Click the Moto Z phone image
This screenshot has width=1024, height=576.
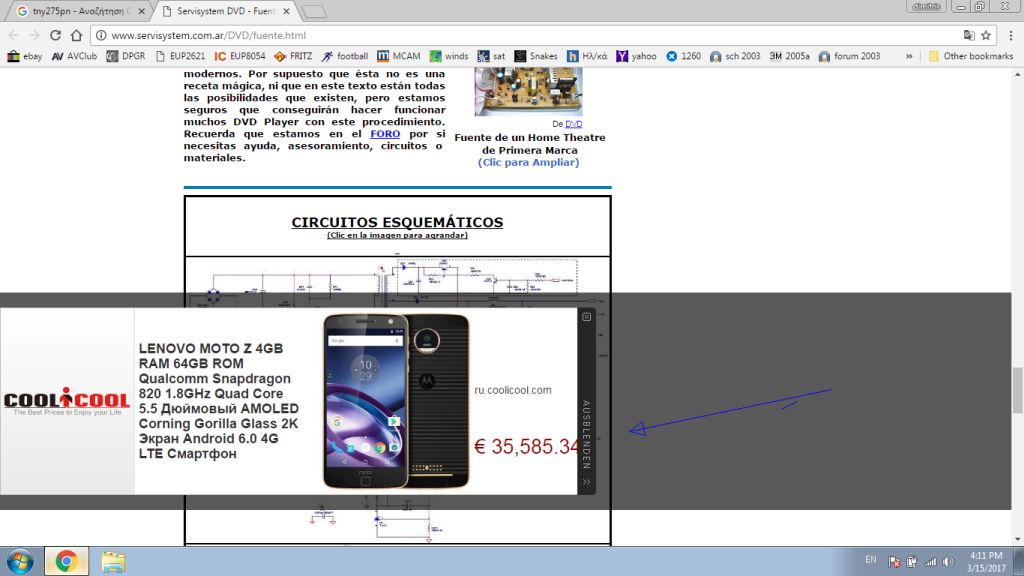[396, 401]
